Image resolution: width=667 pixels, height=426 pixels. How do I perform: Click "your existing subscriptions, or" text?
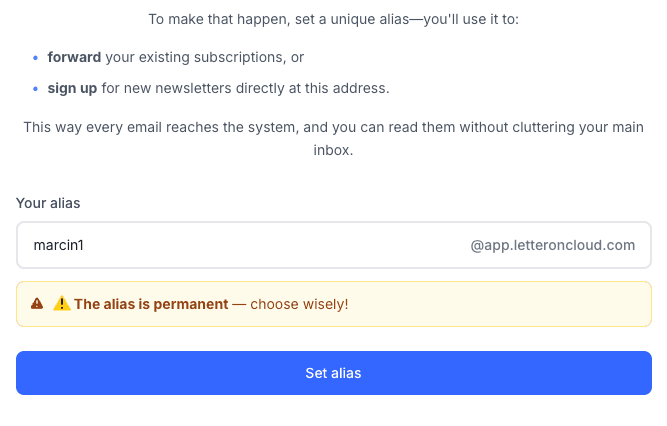205,57
